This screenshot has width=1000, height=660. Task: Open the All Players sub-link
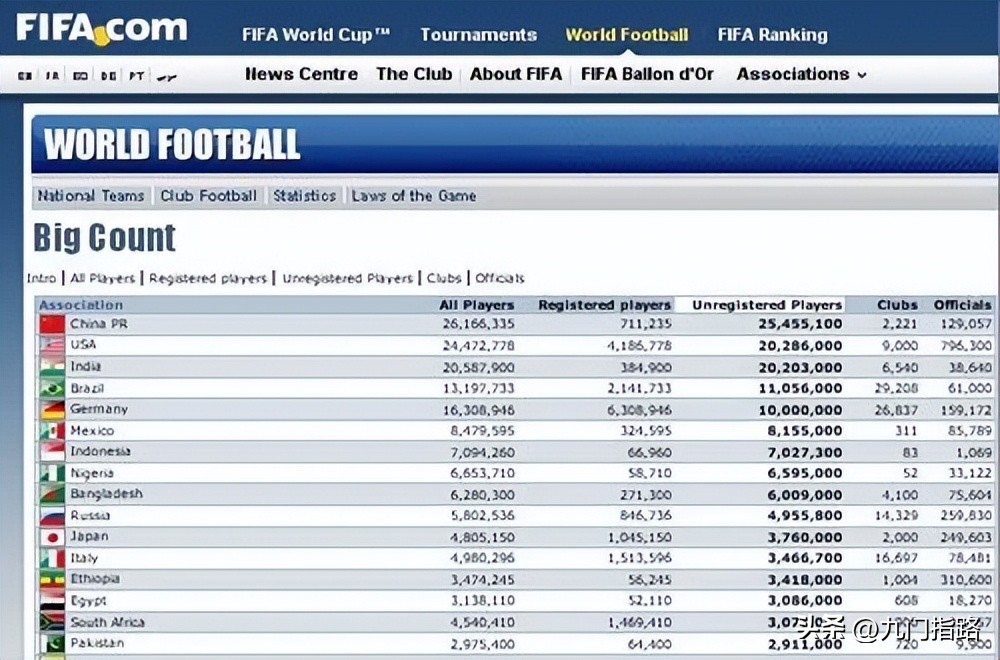click(103, 279)
